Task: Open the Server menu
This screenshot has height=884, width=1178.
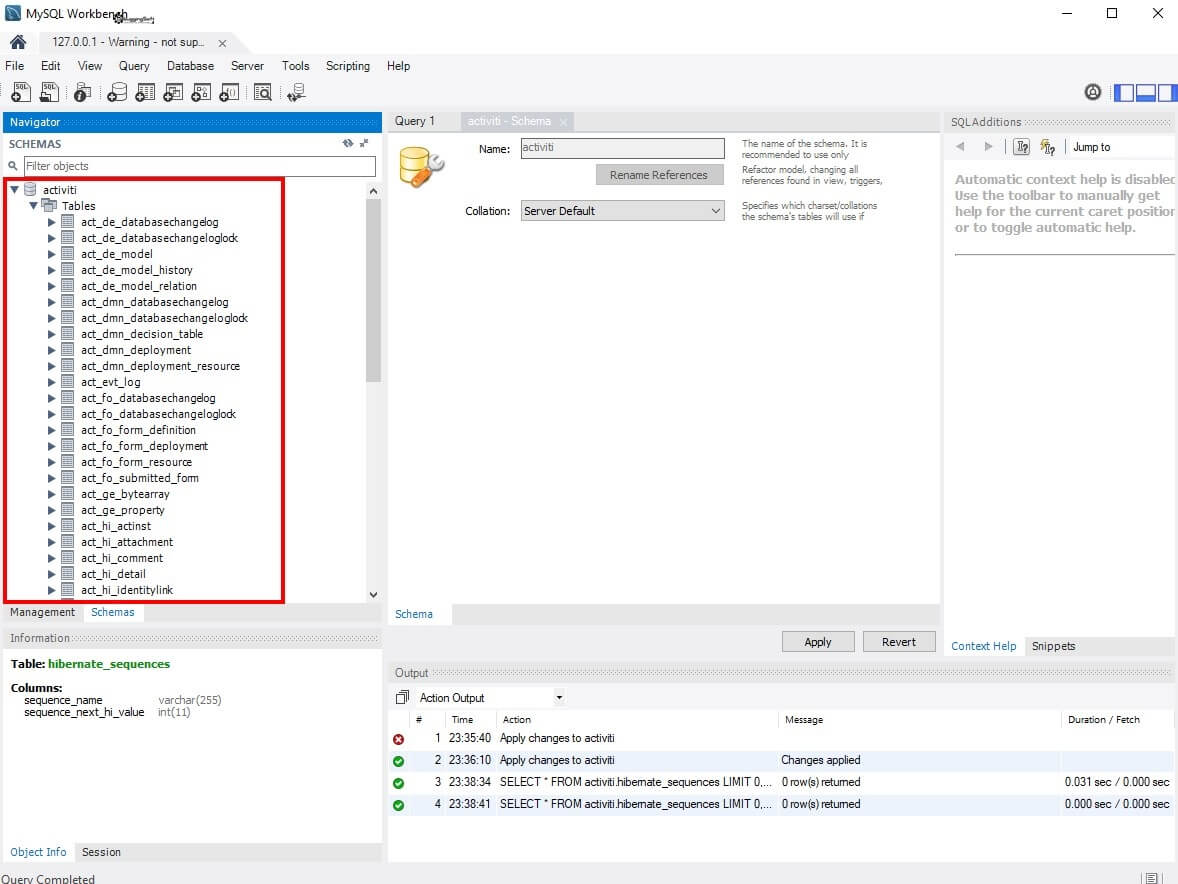Action: [x=247, y=66]
